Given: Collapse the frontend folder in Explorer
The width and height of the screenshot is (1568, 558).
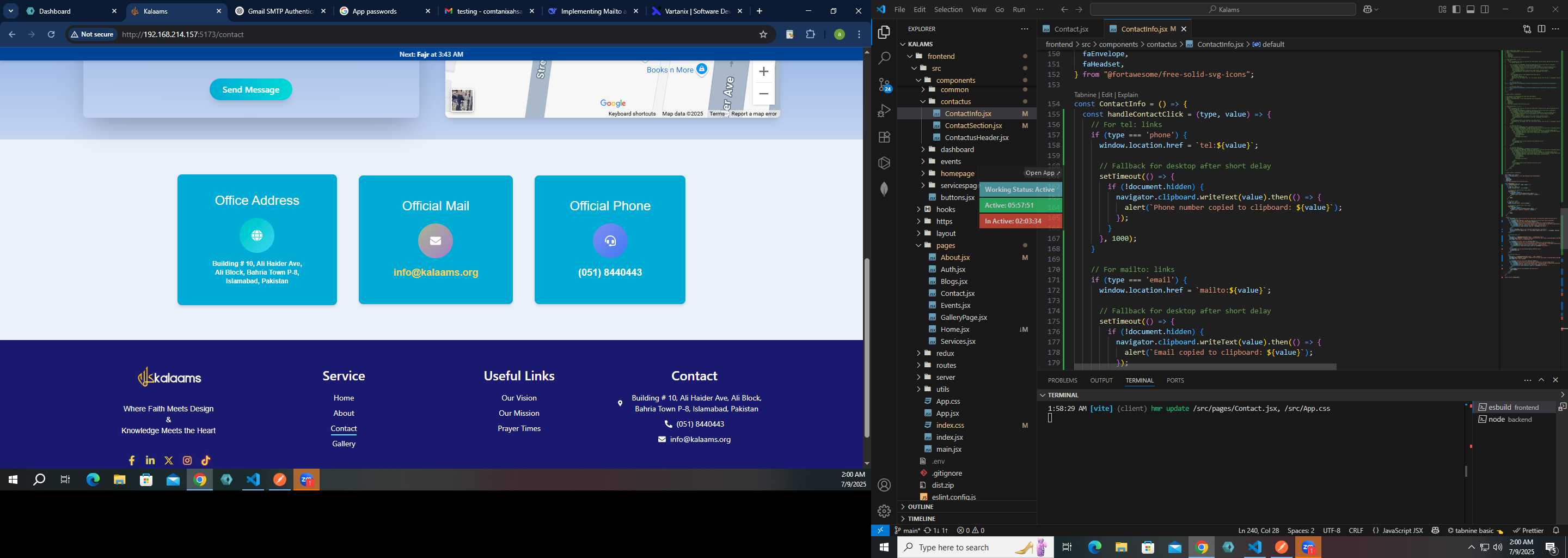Looking at the screenshot, I should pyautogui.click(x=909, y=56).
